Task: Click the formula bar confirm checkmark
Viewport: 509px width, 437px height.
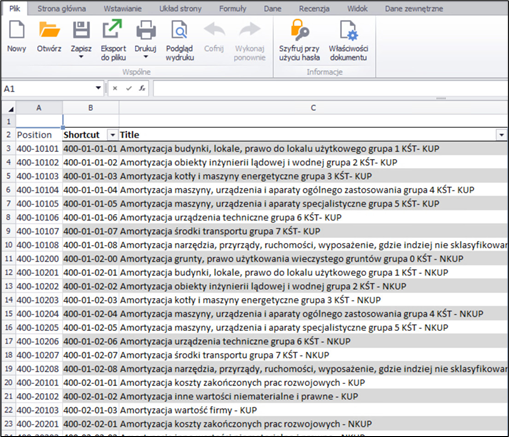Action: click(129, 88)
